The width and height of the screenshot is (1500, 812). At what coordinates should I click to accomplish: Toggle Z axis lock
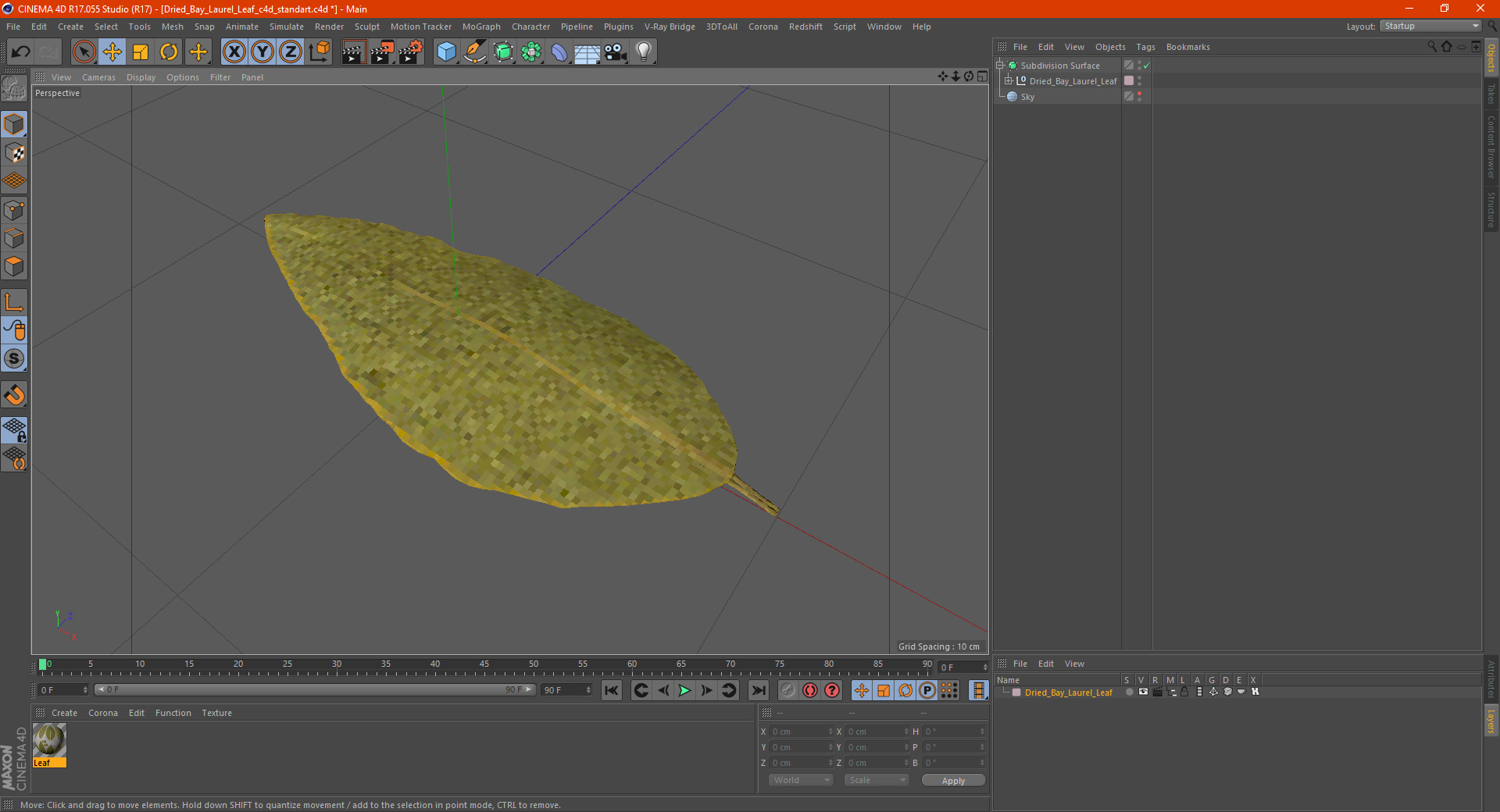tap(290, 52)
